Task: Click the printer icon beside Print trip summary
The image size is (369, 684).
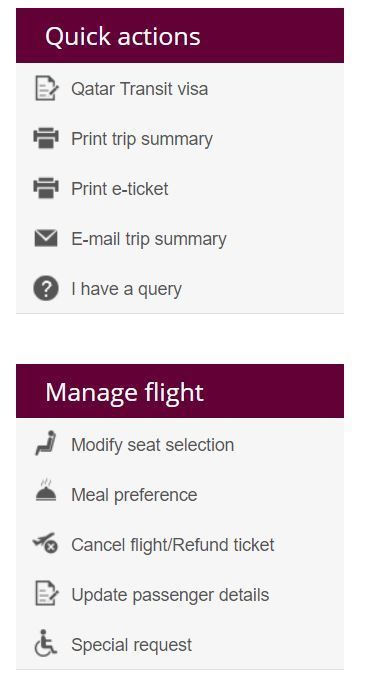Action: (x=46, y=139)
